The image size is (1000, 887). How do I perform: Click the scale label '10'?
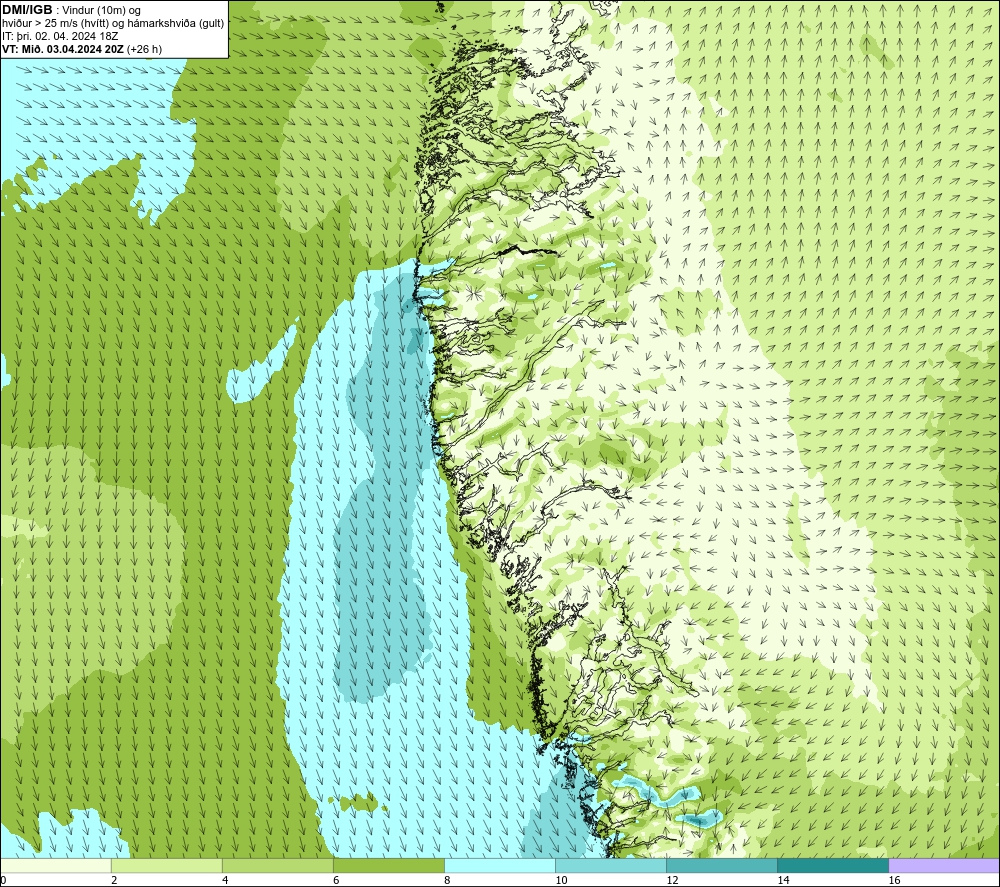coord(561,881)
